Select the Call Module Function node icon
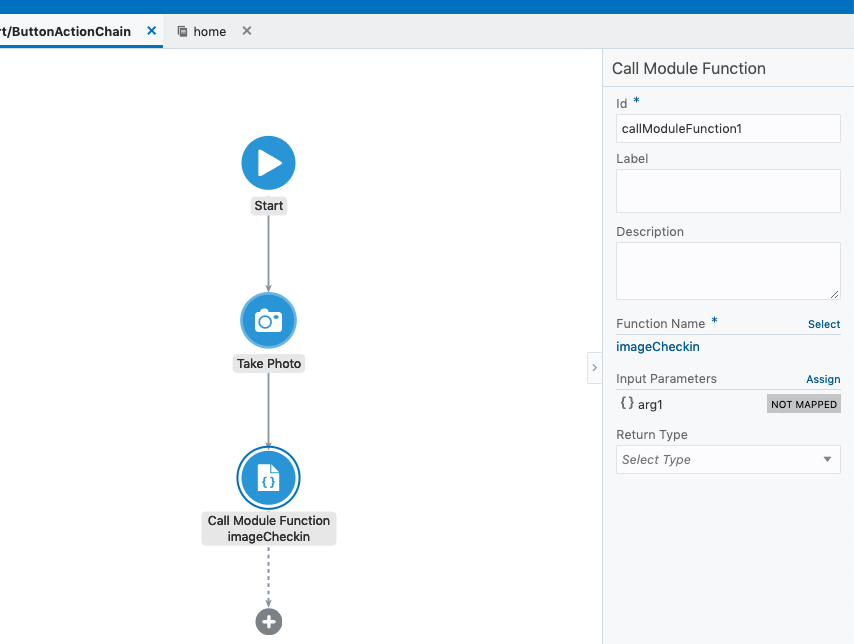 click(268, 480)
